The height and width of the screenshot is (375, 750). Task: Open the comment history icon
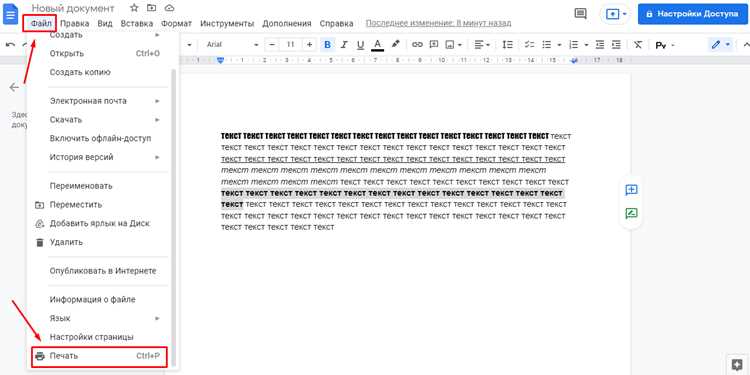[580, 14]
